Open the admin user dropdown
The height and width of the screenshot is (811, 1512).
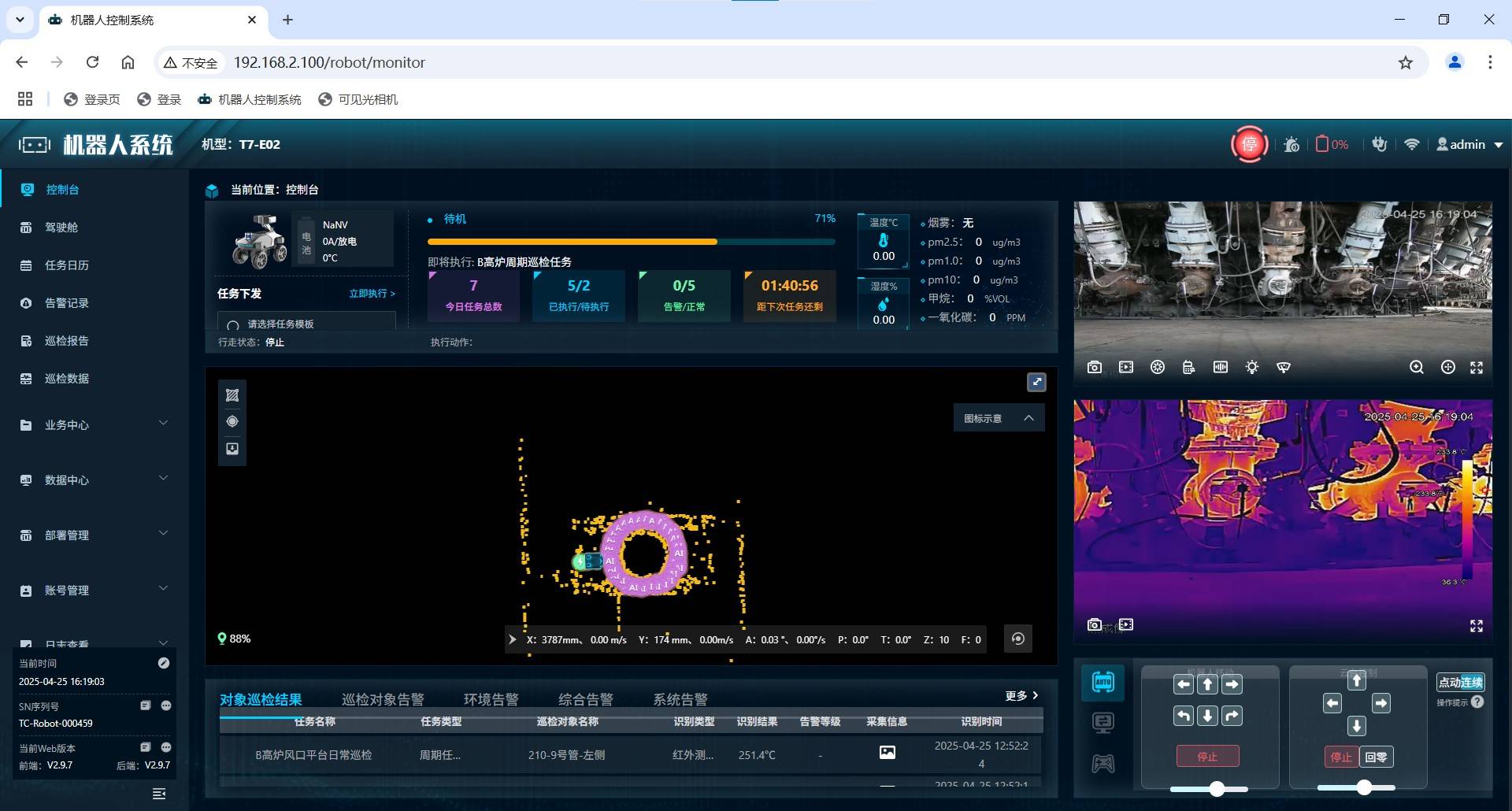tap(1469, 144)
